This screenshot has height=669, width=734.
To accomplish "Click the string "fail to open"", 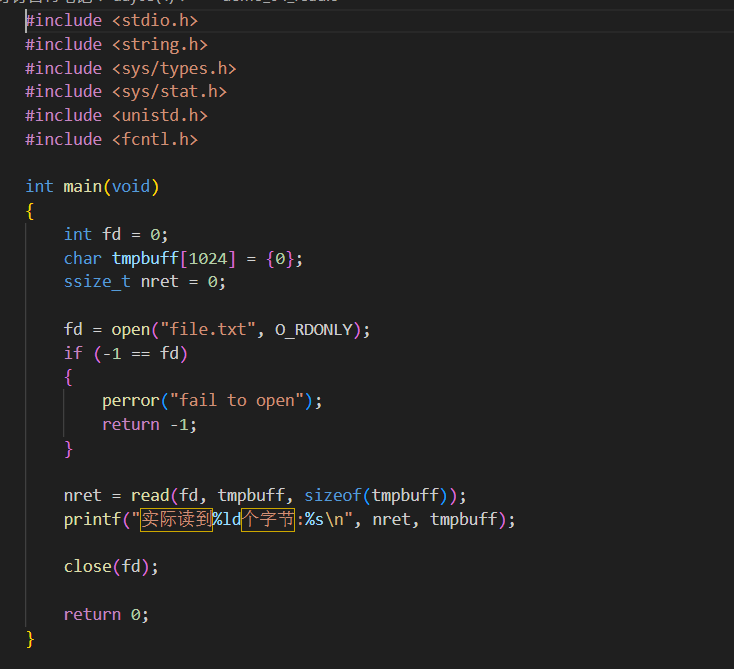I will (237, 401).
